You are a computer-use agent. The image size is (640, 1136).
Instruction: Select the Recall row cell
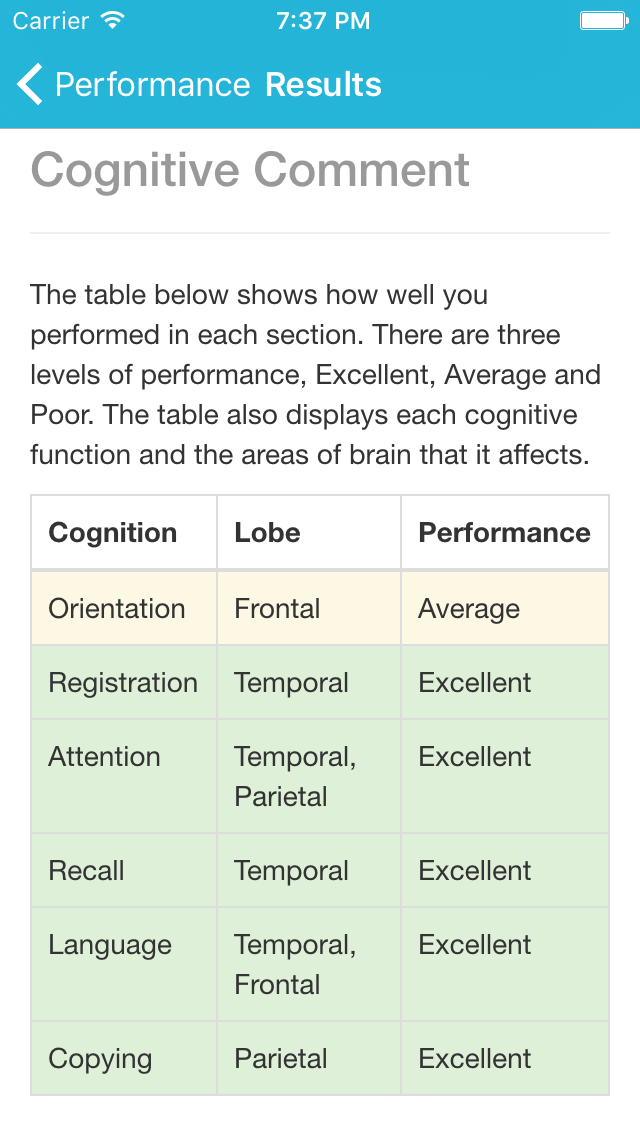click(87, 871)
